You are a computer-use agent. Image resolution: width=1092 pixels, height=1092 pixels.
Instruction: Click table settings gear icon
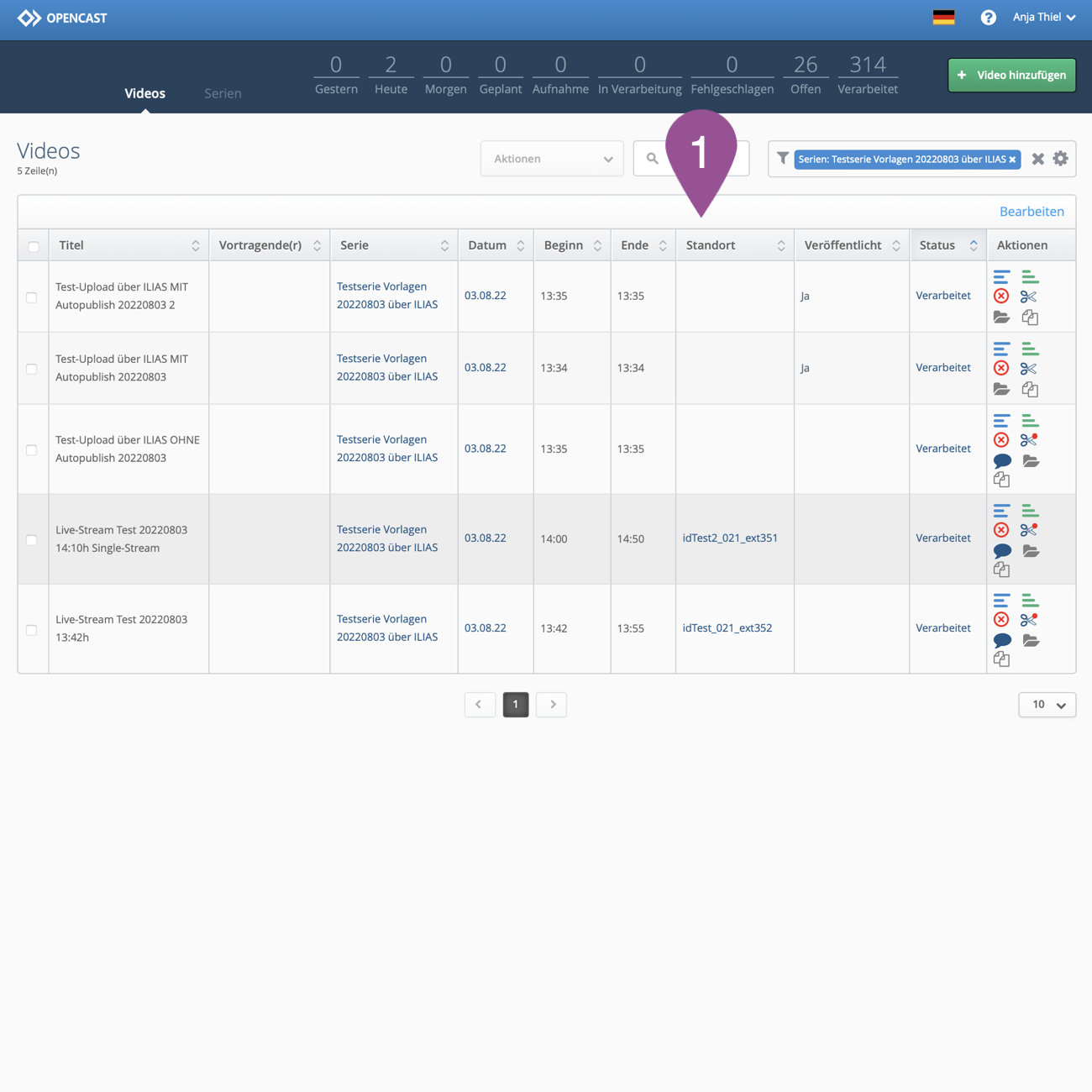(1061, 159)
